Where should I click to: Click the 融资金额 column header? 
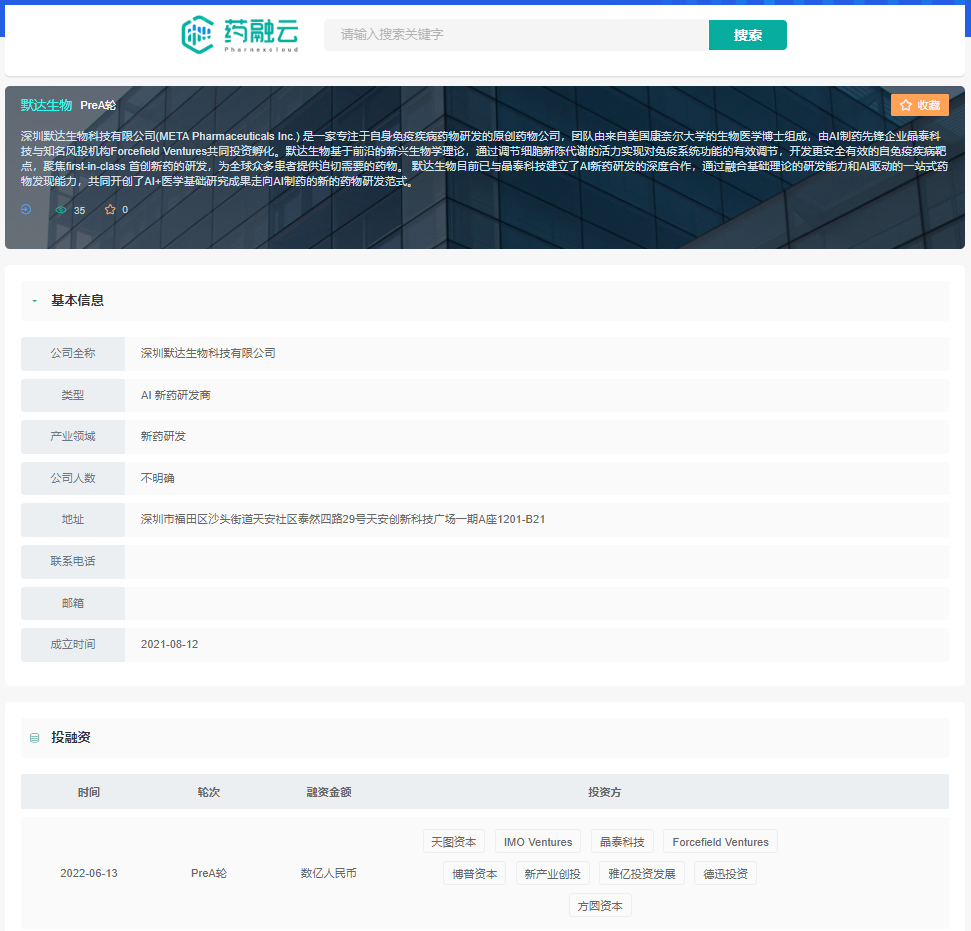pyautogui.click(x=329, y=792)
